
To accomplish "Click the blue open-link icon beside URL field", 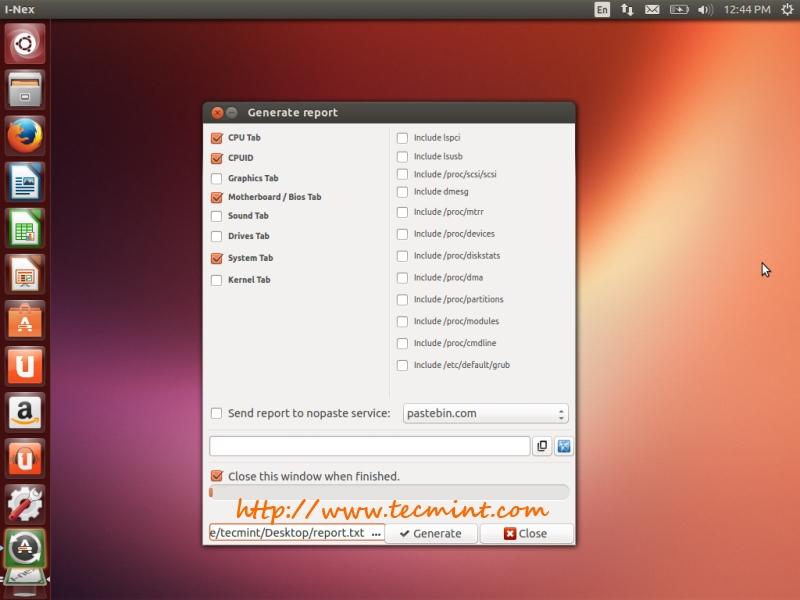I will tap(564, 446).
